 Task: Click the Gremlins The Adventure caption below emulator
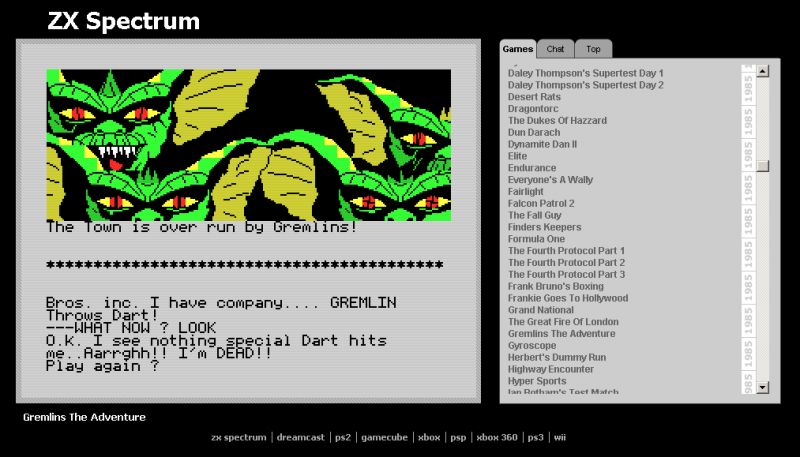84,417
